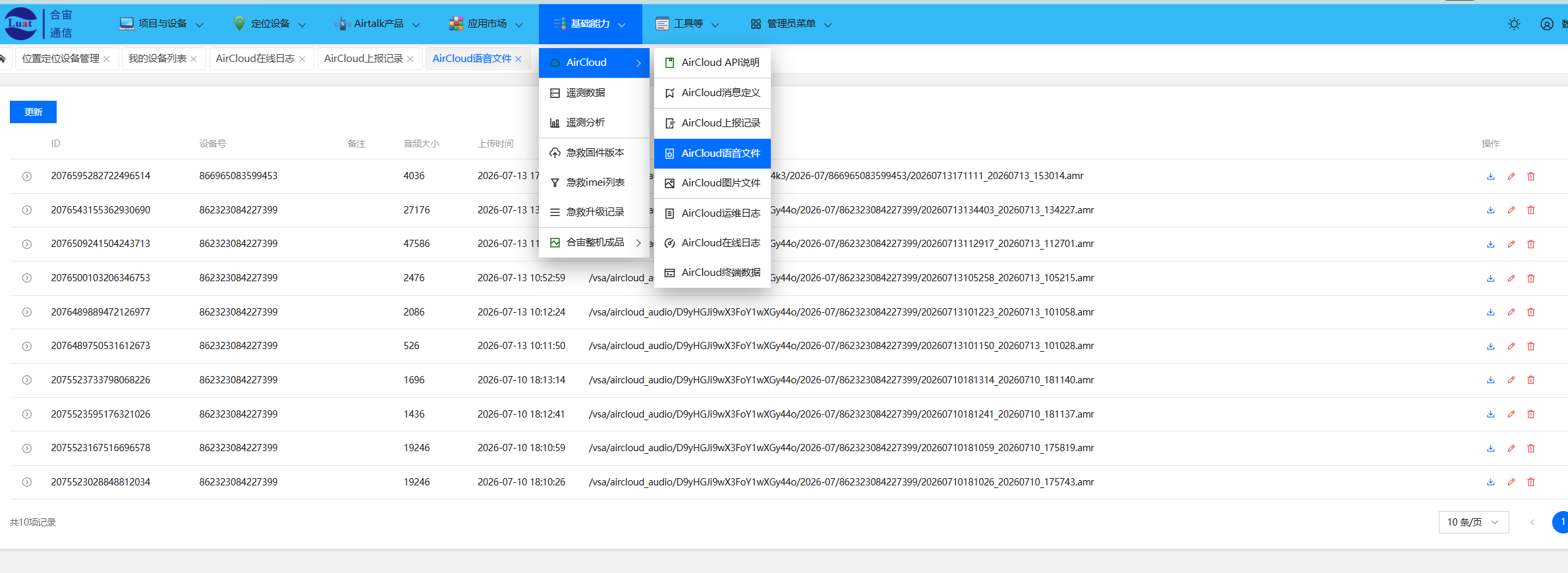Expand the 合宙整机成品 submenu
Viewport: 1568px width, 573px height.
(594, 242)
